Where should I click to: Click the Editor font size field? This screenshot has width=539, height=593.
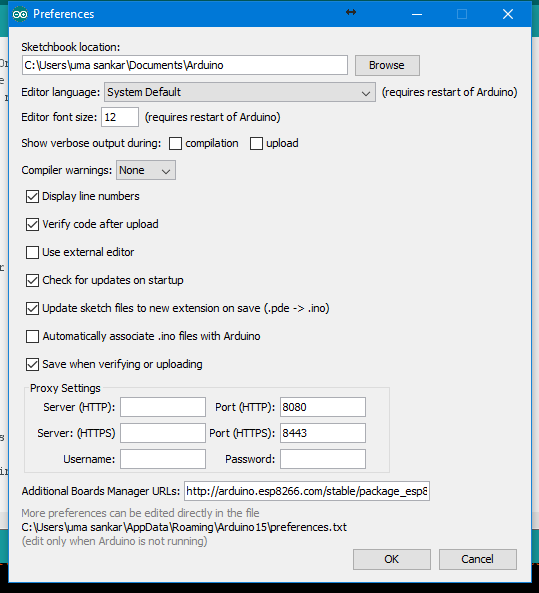tap(120, 117)
